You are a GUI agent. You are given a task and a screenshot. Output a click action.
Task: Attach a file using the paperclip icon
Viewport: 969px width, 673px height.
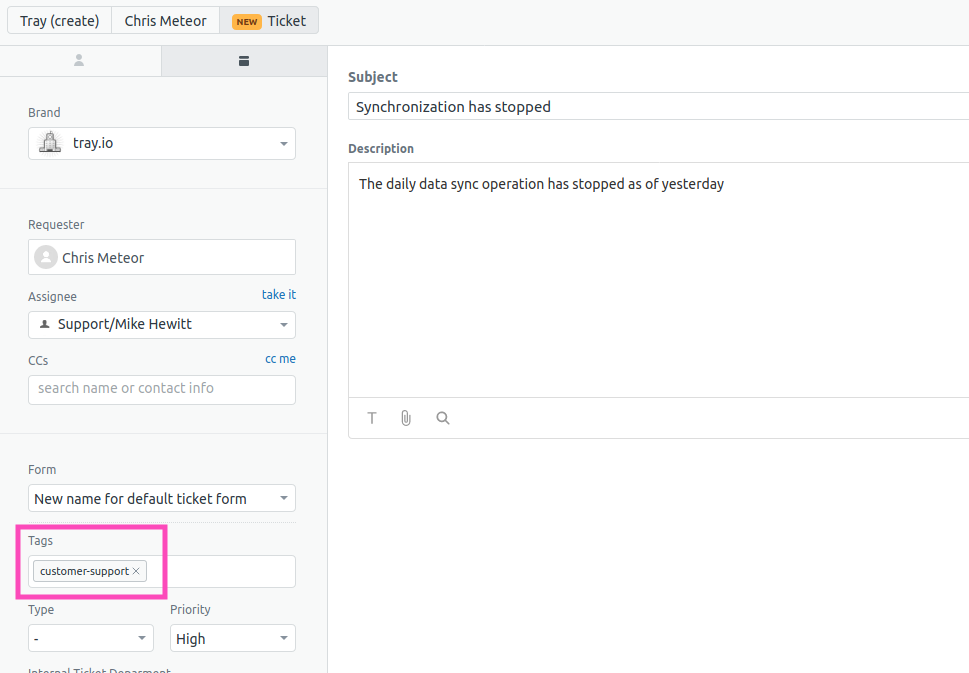click(406, 418)
